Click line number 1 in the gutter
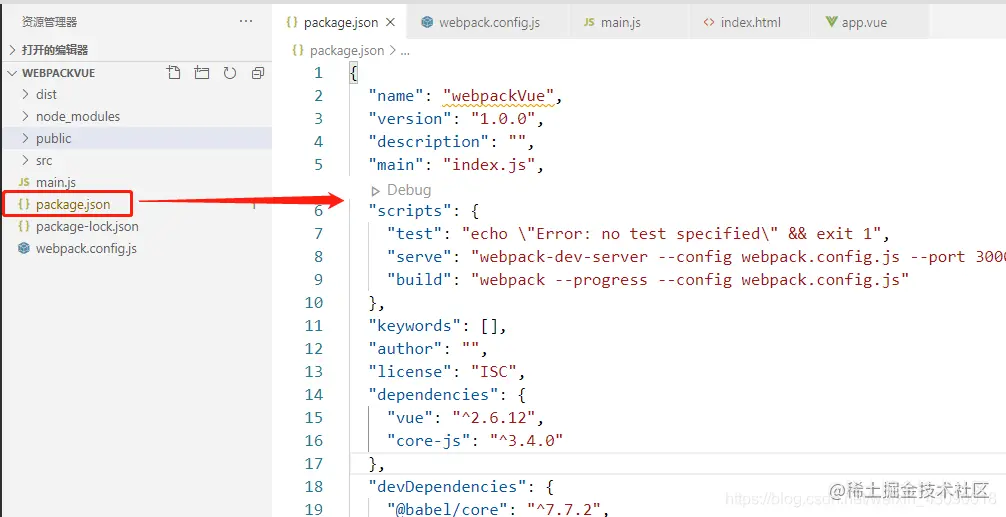 (x=319, y=72)
